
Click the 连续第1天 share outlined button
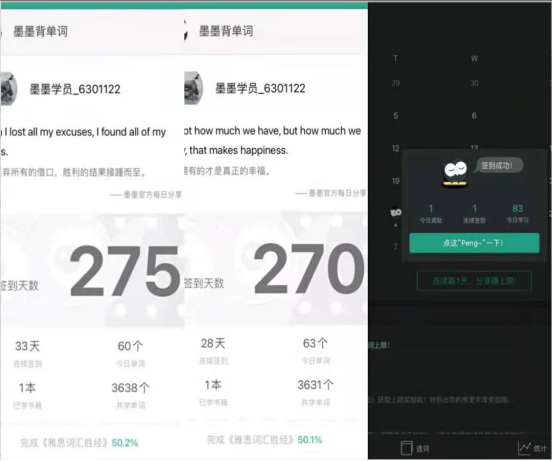pos(474,281)
